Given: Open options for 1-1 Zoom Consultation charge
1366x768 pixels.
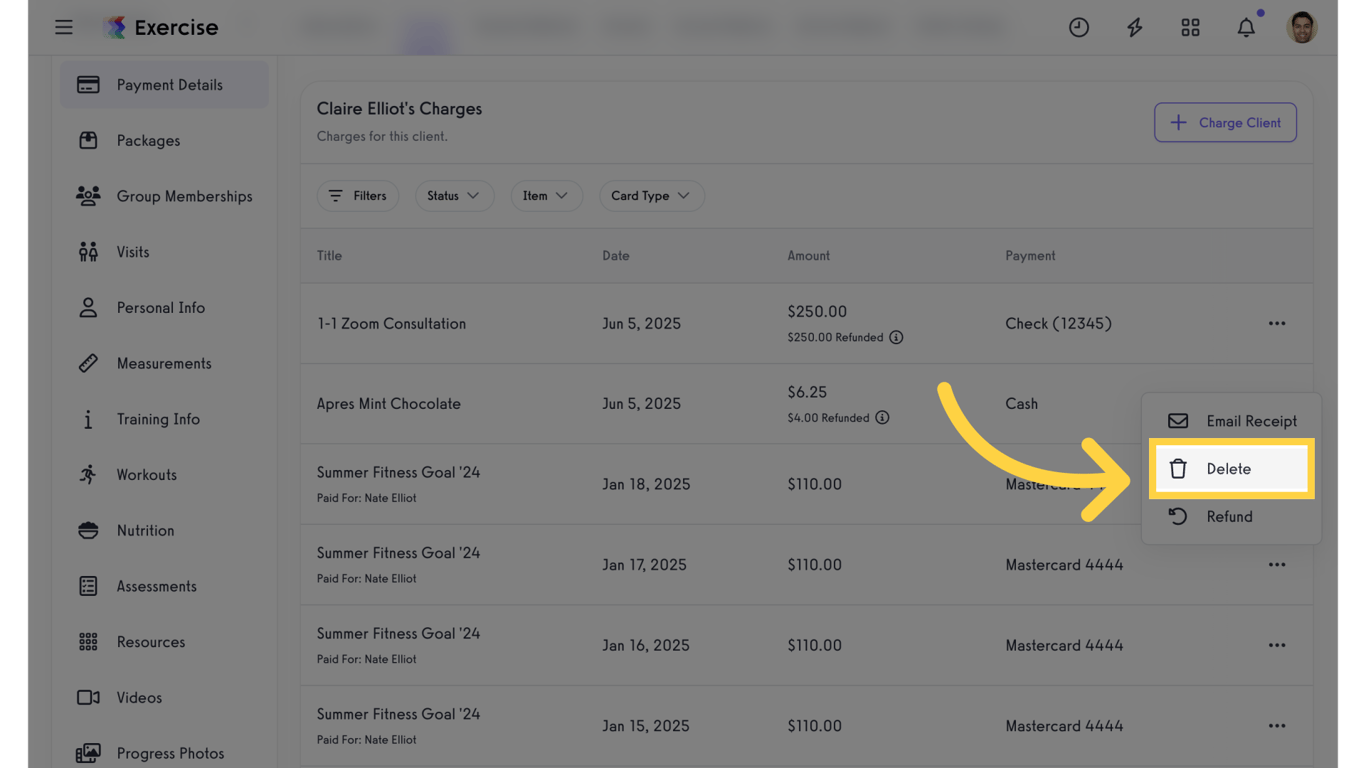Looking at the screenshot, I should tap(1277, 323).
